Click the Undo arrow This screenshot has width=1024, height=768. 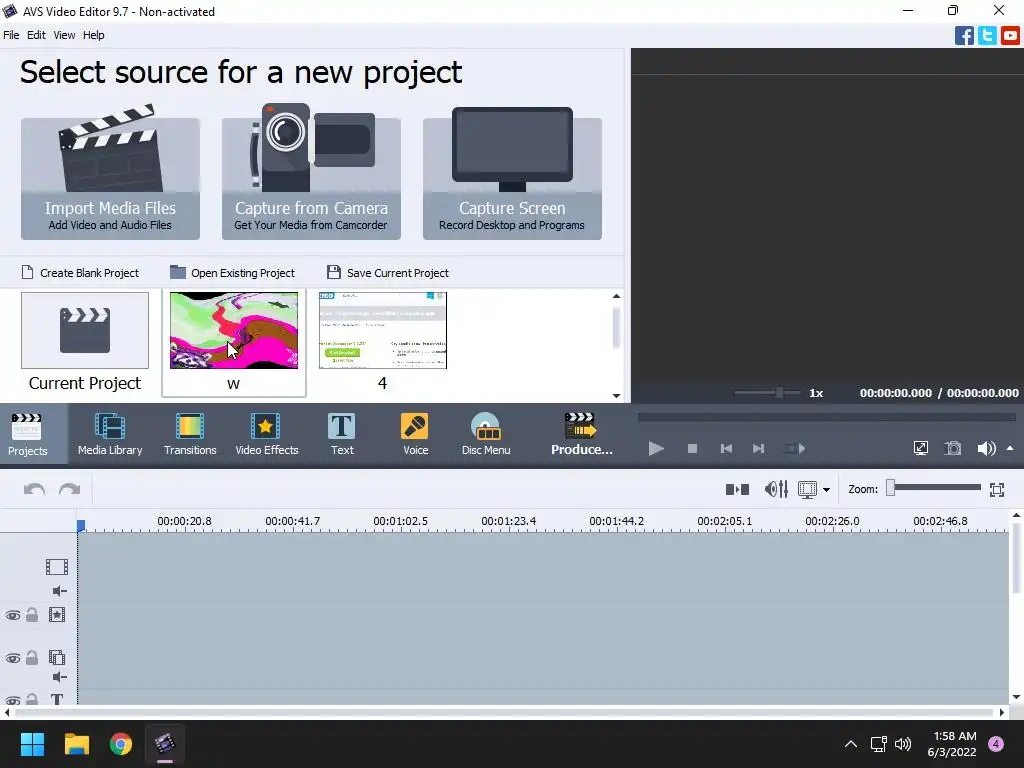click(x=35, y=489)
